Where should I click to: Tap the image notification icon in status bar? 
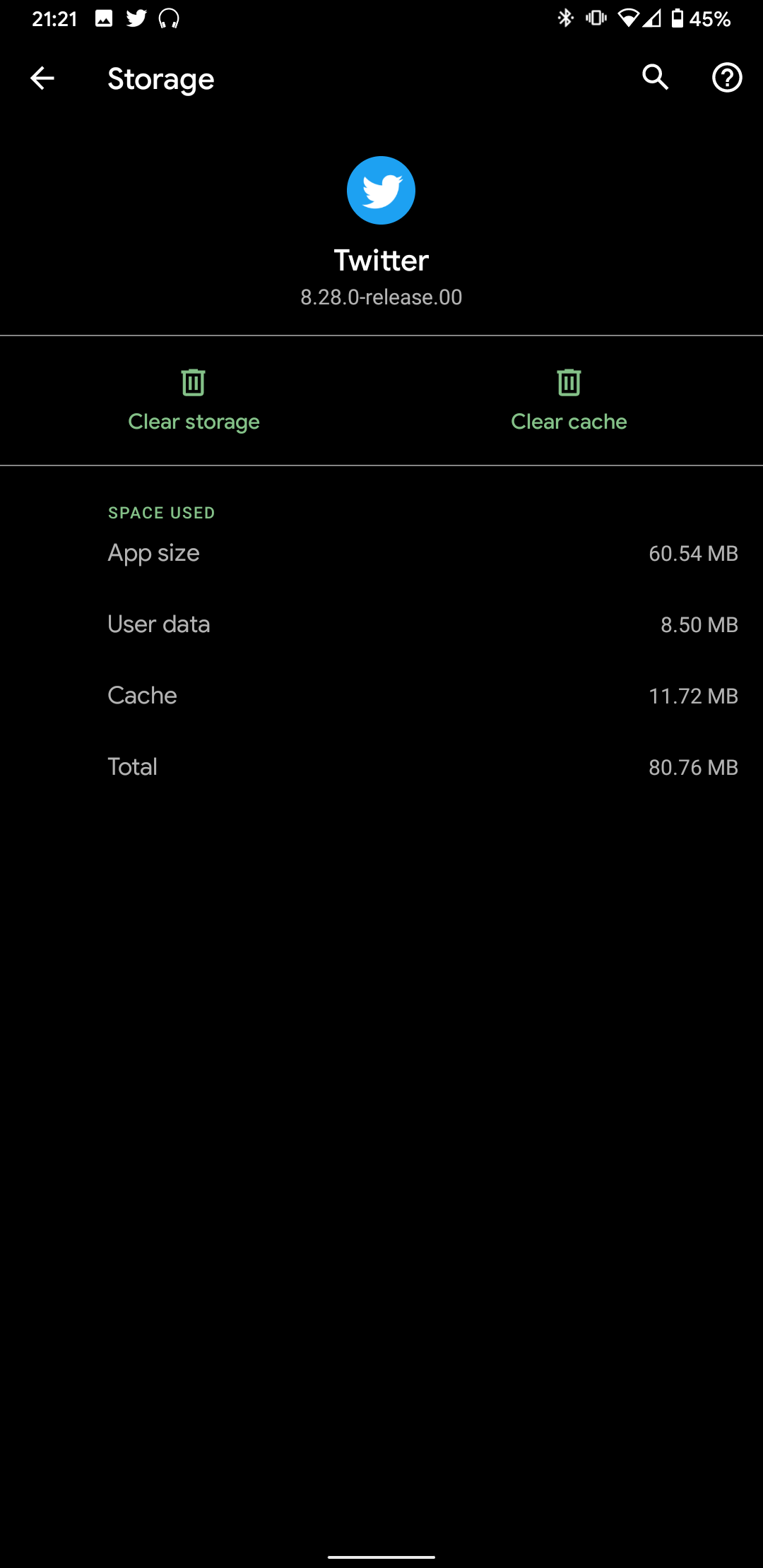[x=104, y=18]
